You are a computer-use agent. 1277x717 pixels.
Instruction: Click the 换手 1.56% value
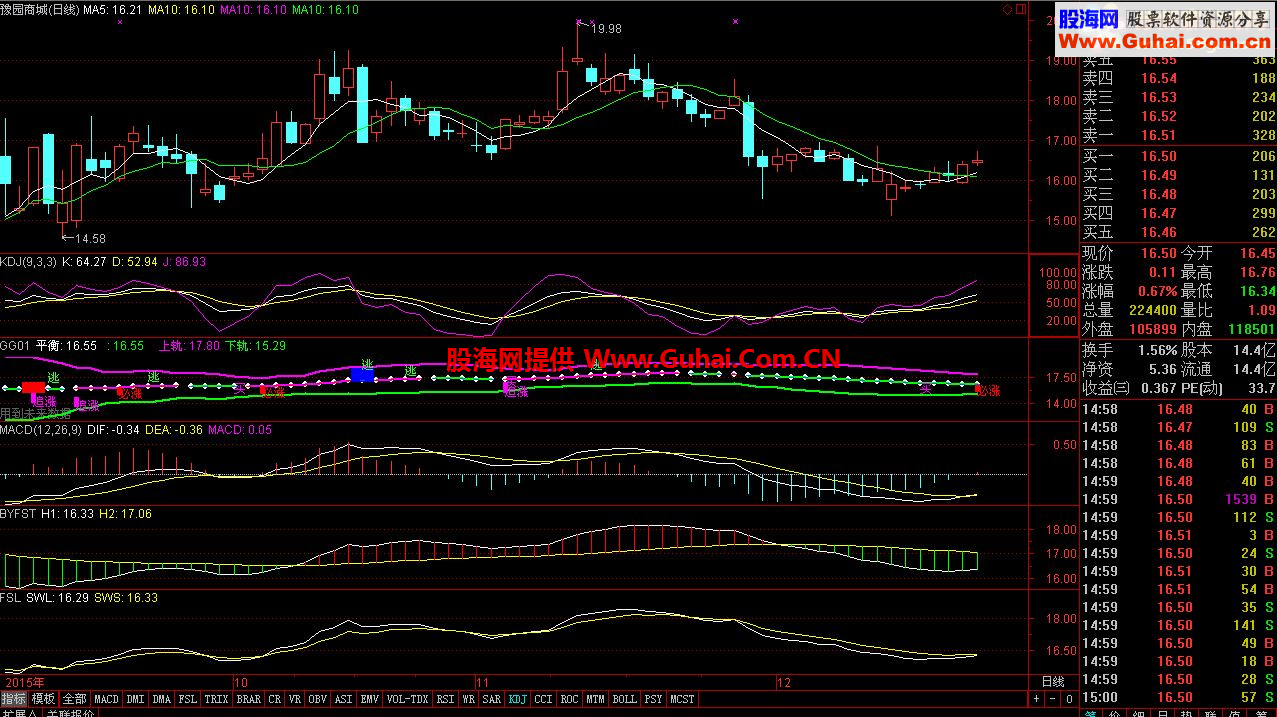[1157, 350]
